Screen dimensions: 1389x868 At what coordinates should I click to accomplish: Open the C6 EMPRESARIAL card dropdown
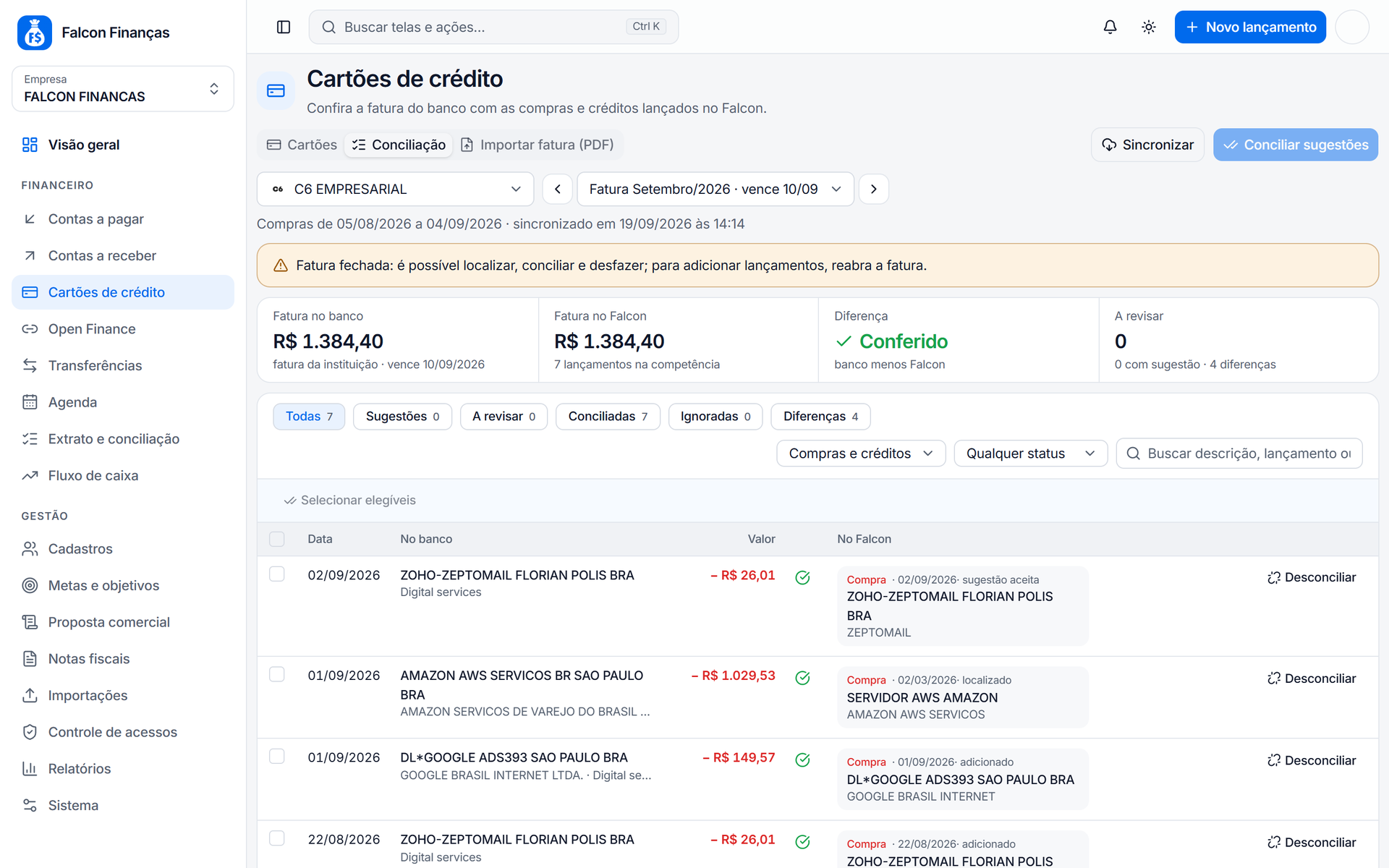(395, 189)
